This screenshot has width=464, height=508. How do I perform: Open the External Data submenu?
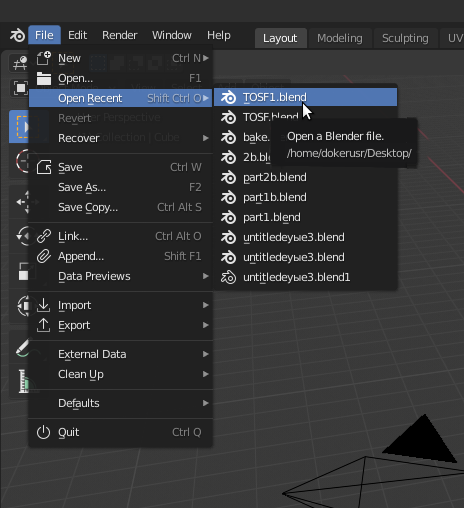(x=121, y=354)
